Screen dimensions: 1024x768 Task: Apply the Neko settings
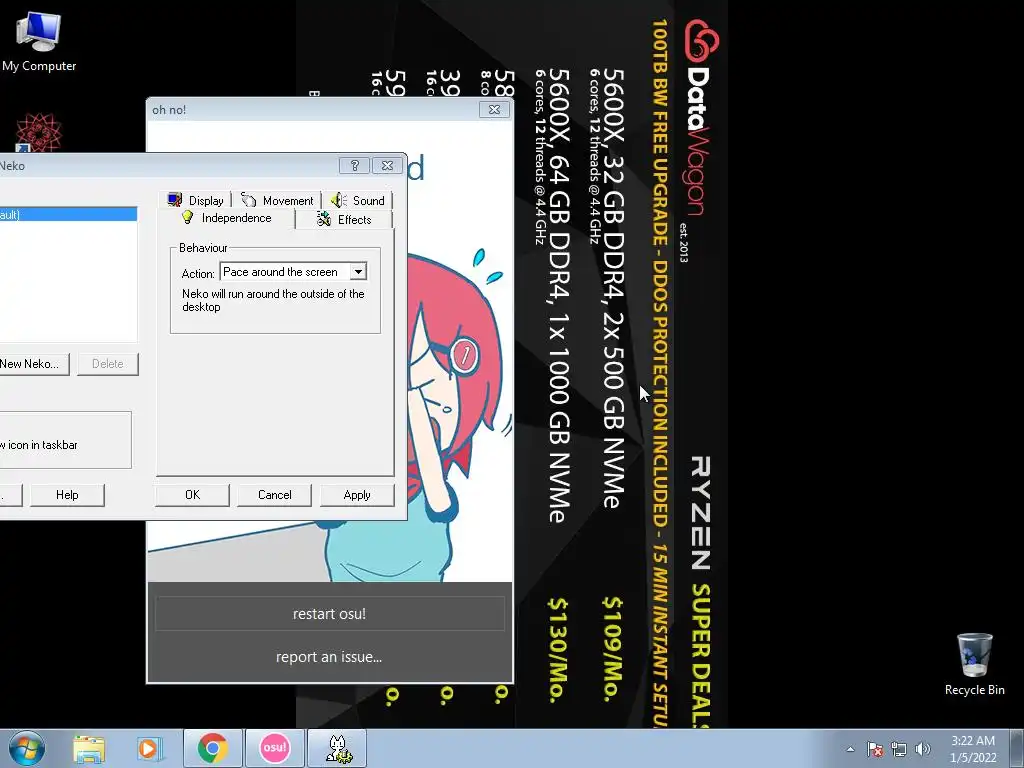[x=357, y=495]
